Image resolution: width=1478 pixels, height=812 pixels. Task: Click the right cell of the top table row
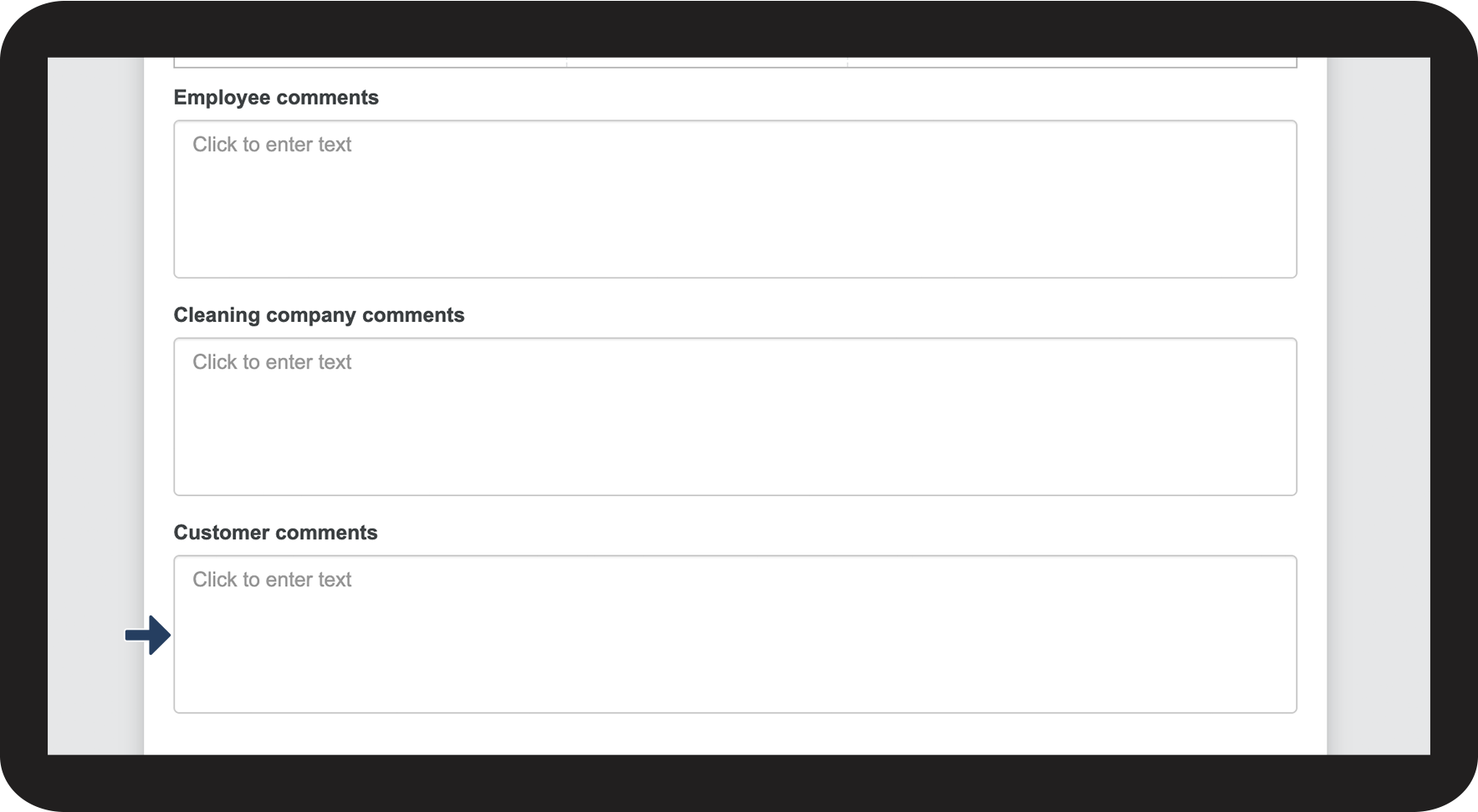pyautogui.click(x=1071, y=61)
